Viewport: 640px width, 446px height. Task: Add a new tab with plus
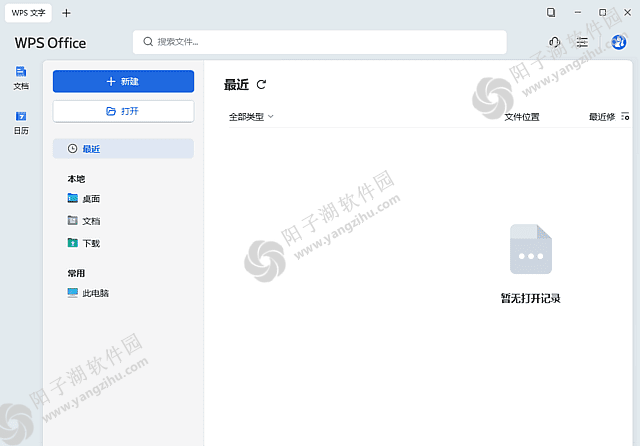pos(66,13)
